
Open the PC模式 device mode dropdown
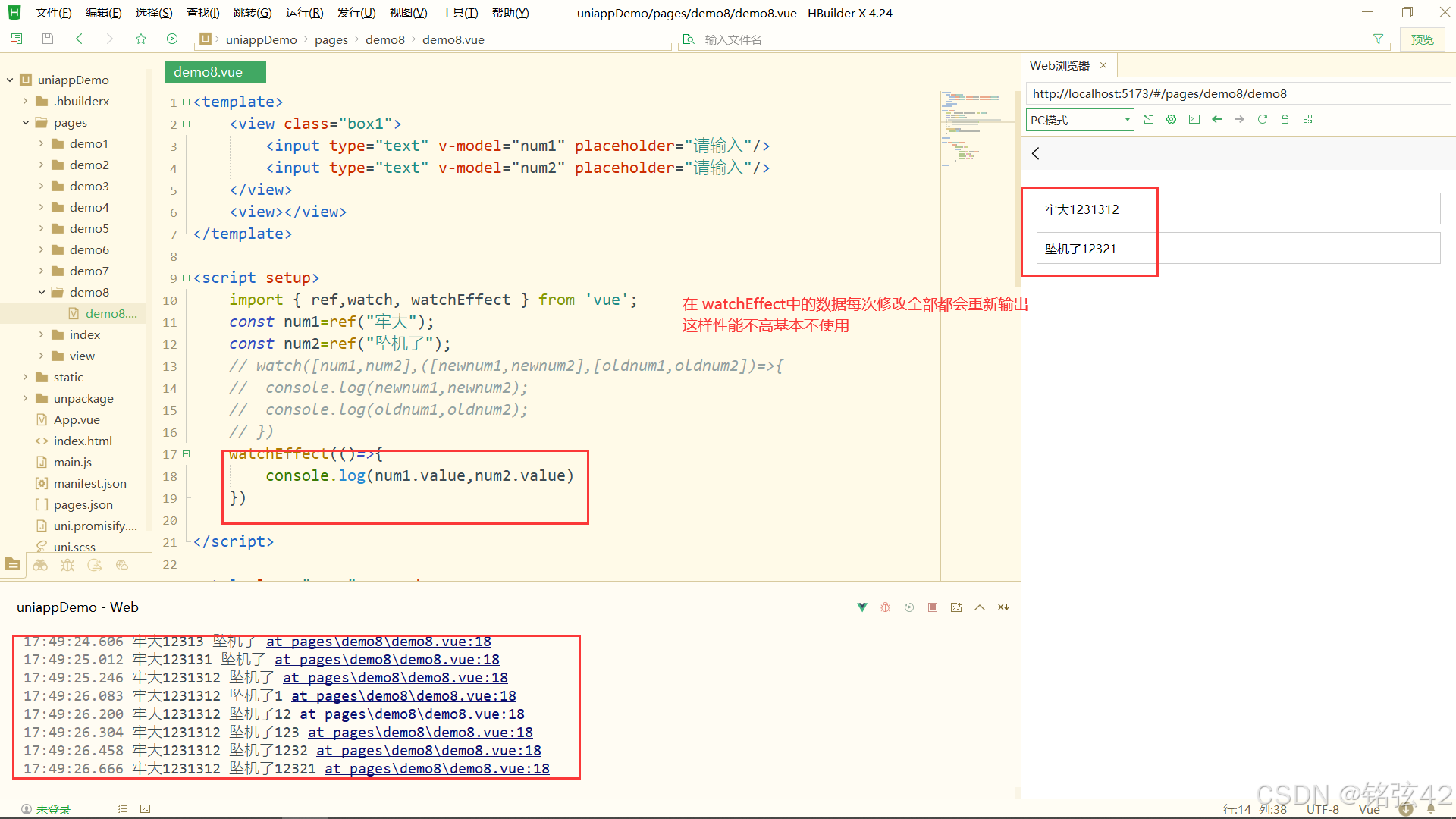[1080, 120]
